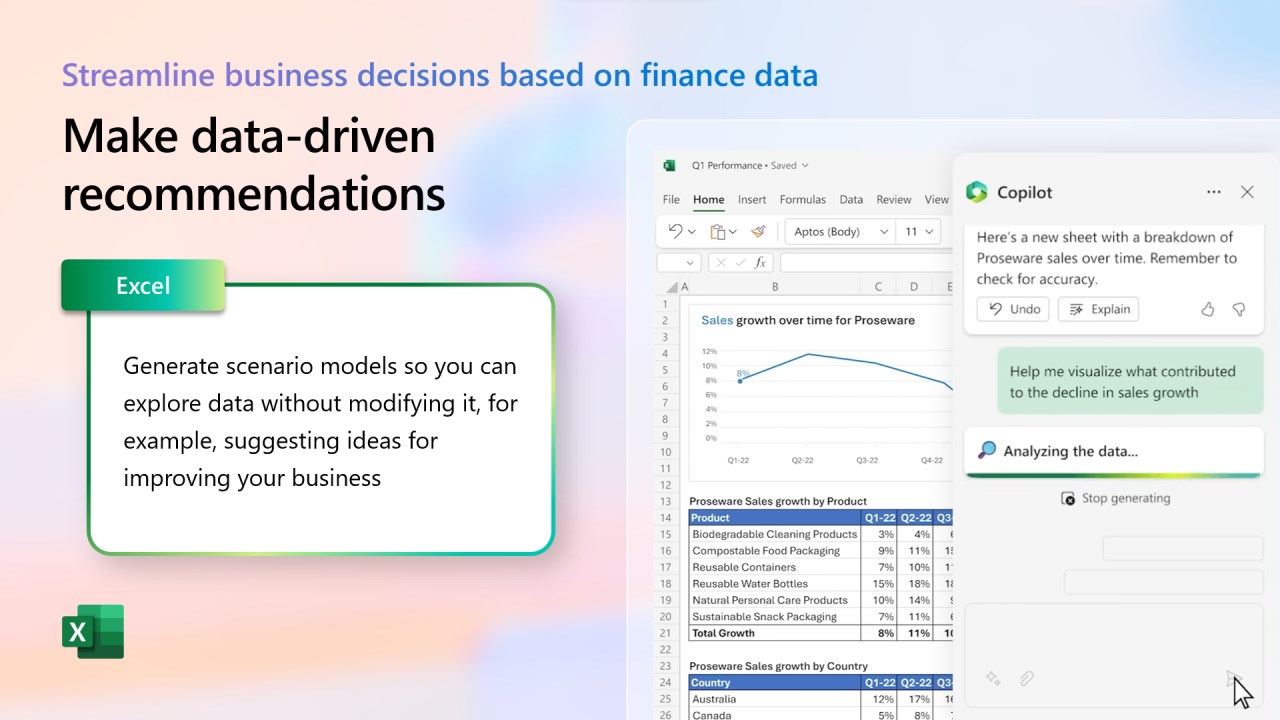Click Proseware Sales growth by Country title
The height and width of the screenshot is (720, 1280).
tap(778, 666)
